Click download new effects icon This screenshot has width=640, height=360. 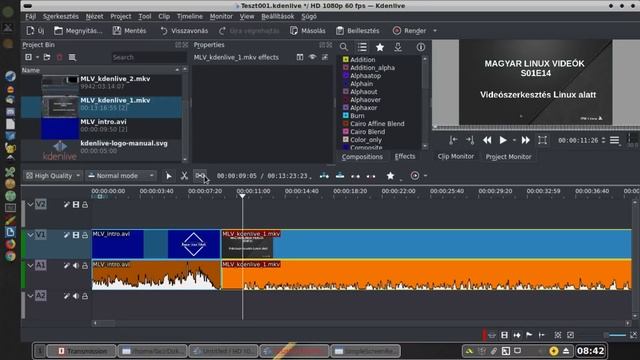click(398, 47)
